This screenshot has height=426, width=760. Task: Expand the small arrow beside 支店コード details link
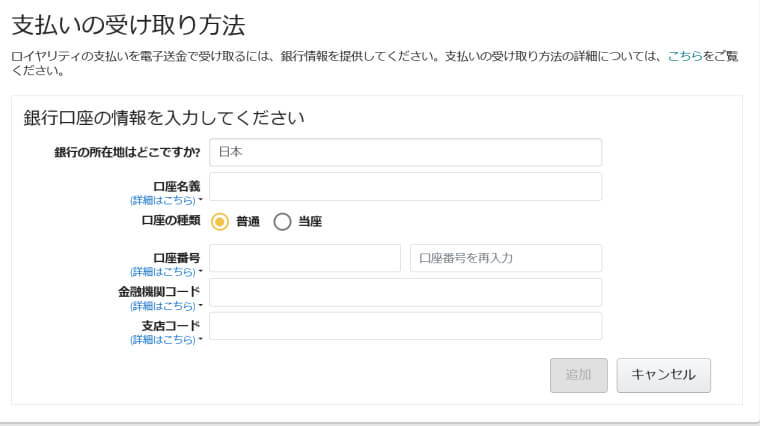coord(201,339)
